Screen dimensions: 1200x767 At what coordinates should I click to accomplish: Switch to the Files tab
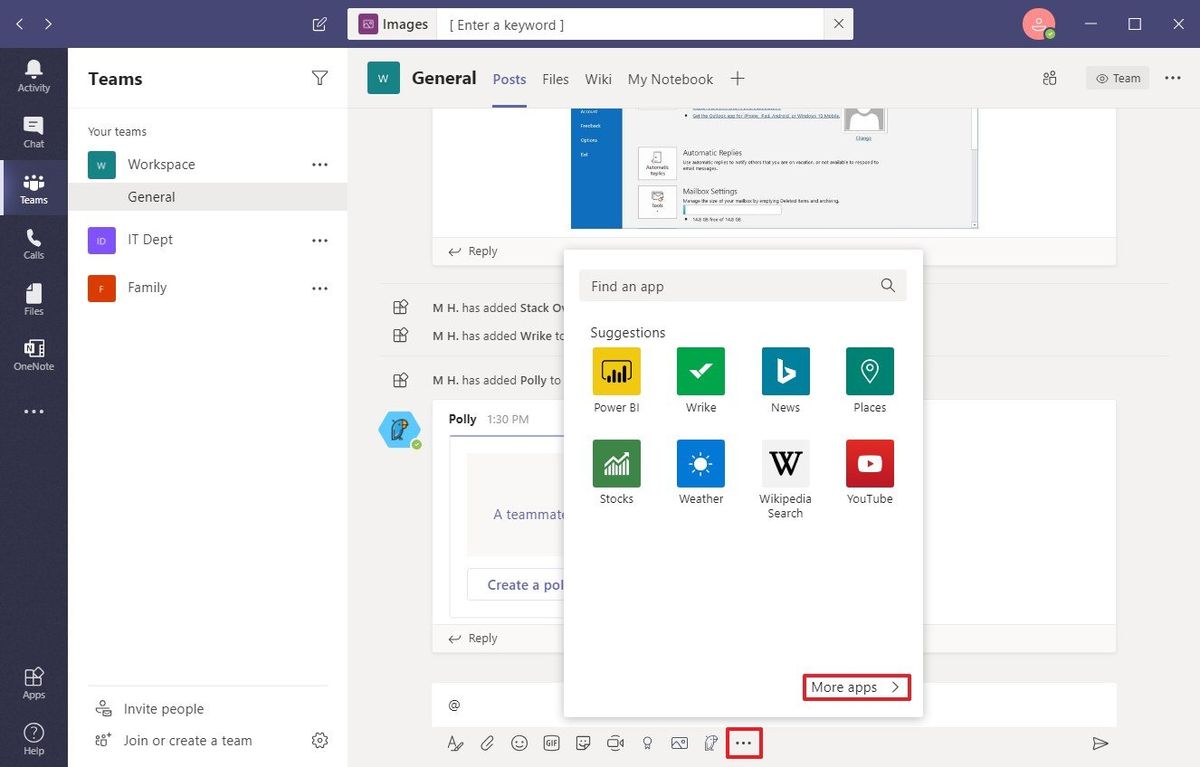coord(555,79)
